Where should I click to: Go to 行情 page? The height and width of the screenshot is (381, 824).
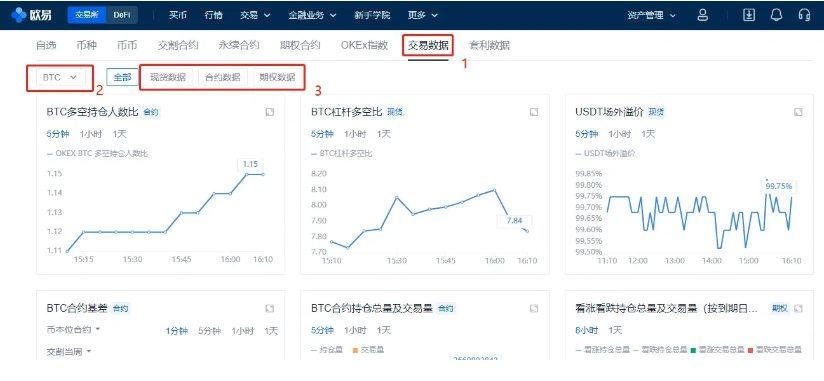coord(213,15)
